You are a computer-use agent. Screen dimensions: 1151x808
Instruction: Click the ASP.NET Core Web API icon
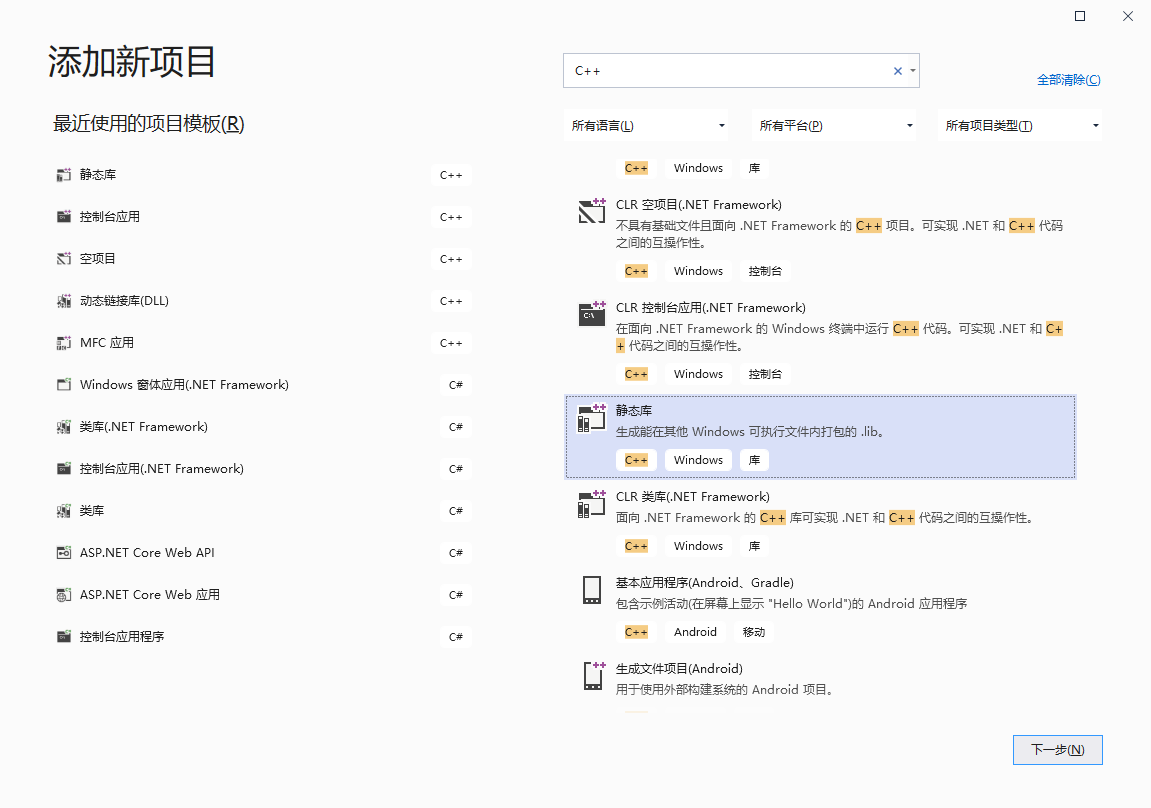click(x=64, y=553)
